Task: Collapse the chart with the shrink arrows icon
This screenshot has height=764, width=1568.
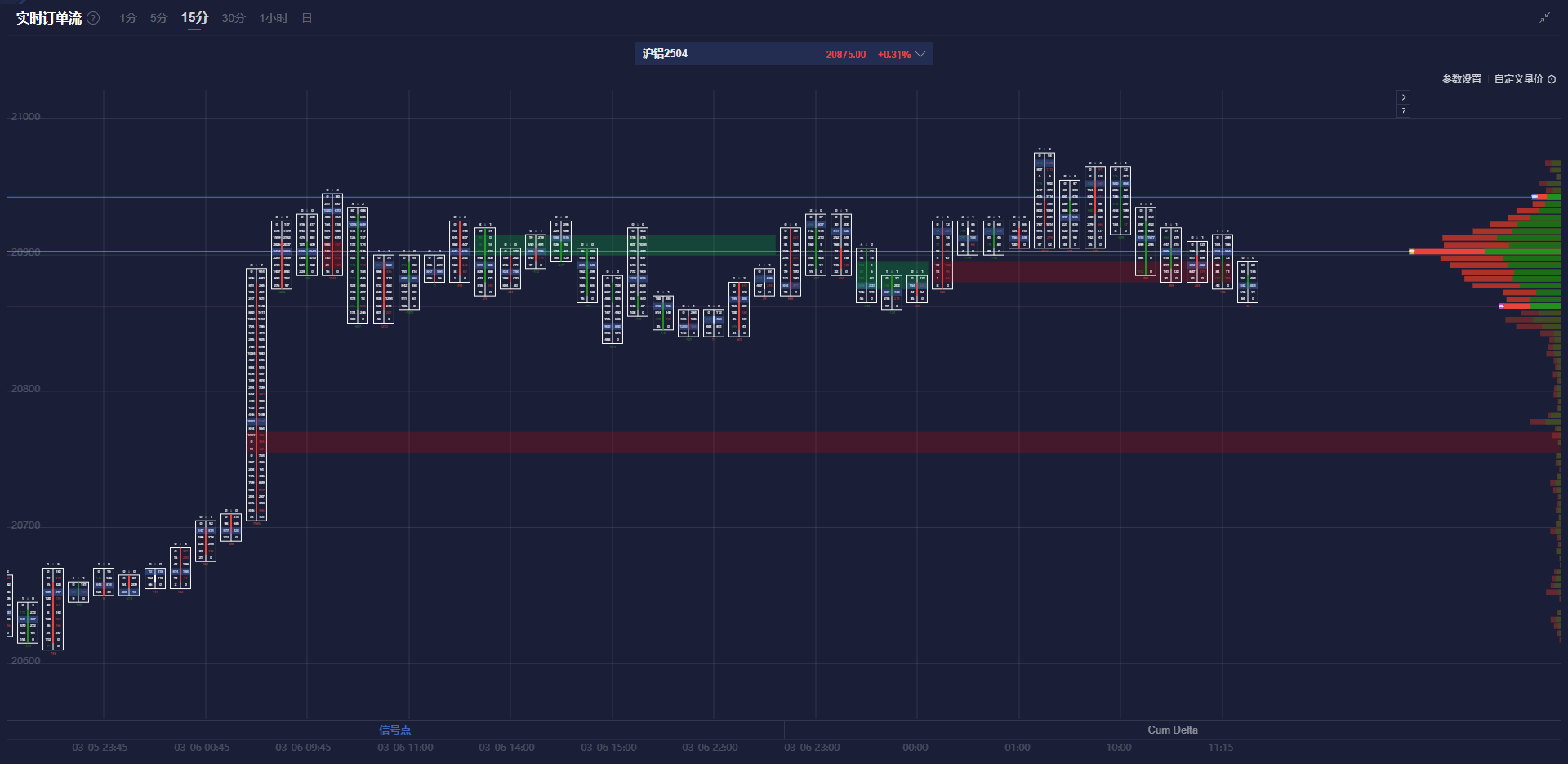Action: coord(1544,18)
